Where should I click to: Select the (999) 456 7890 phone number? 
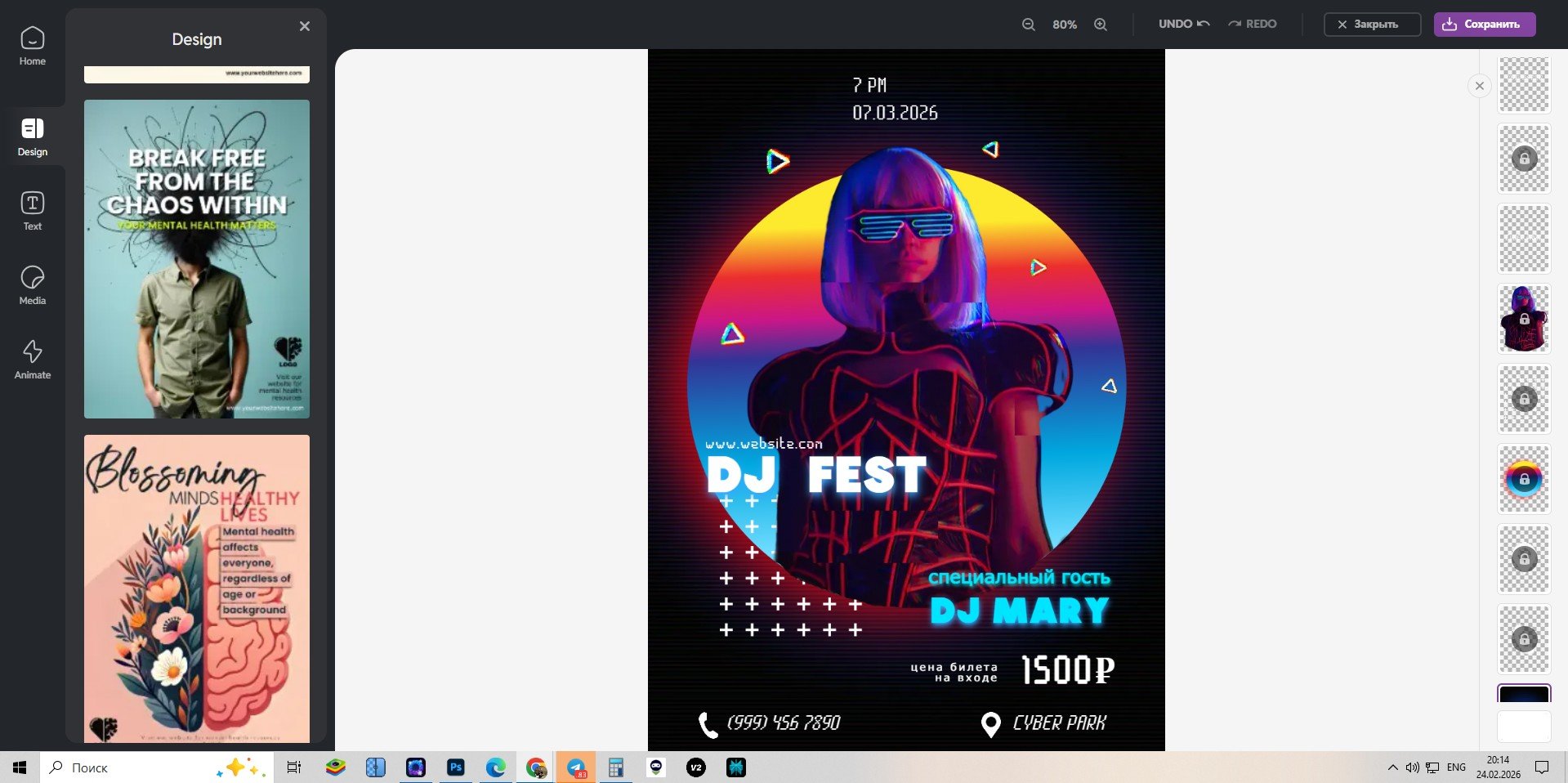[784, 723]
